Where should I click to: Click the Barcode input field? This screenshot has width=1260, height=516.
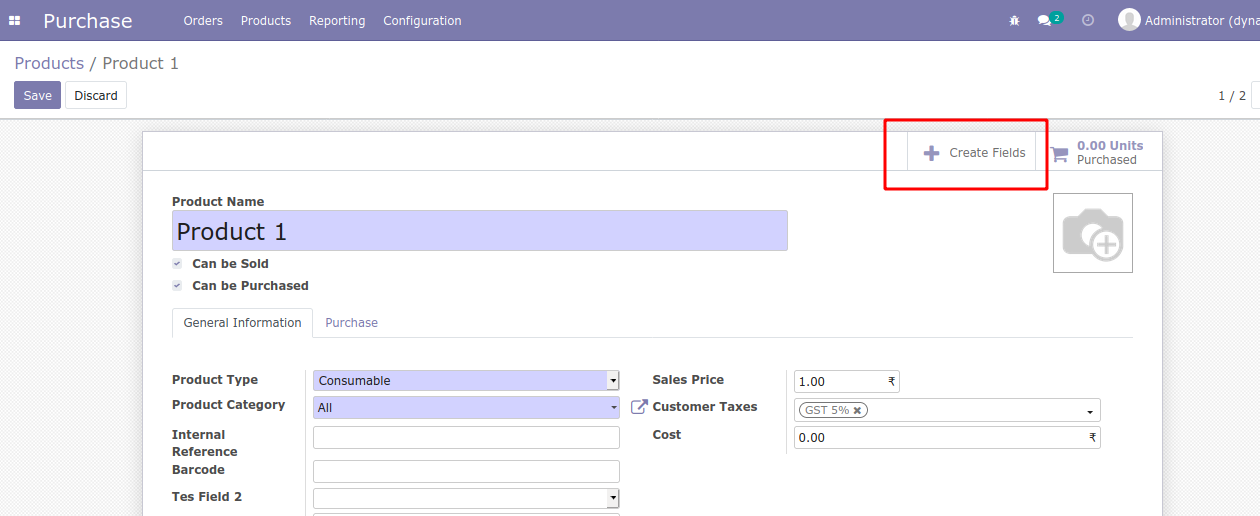pyautogui.click(x=466, y=471)
